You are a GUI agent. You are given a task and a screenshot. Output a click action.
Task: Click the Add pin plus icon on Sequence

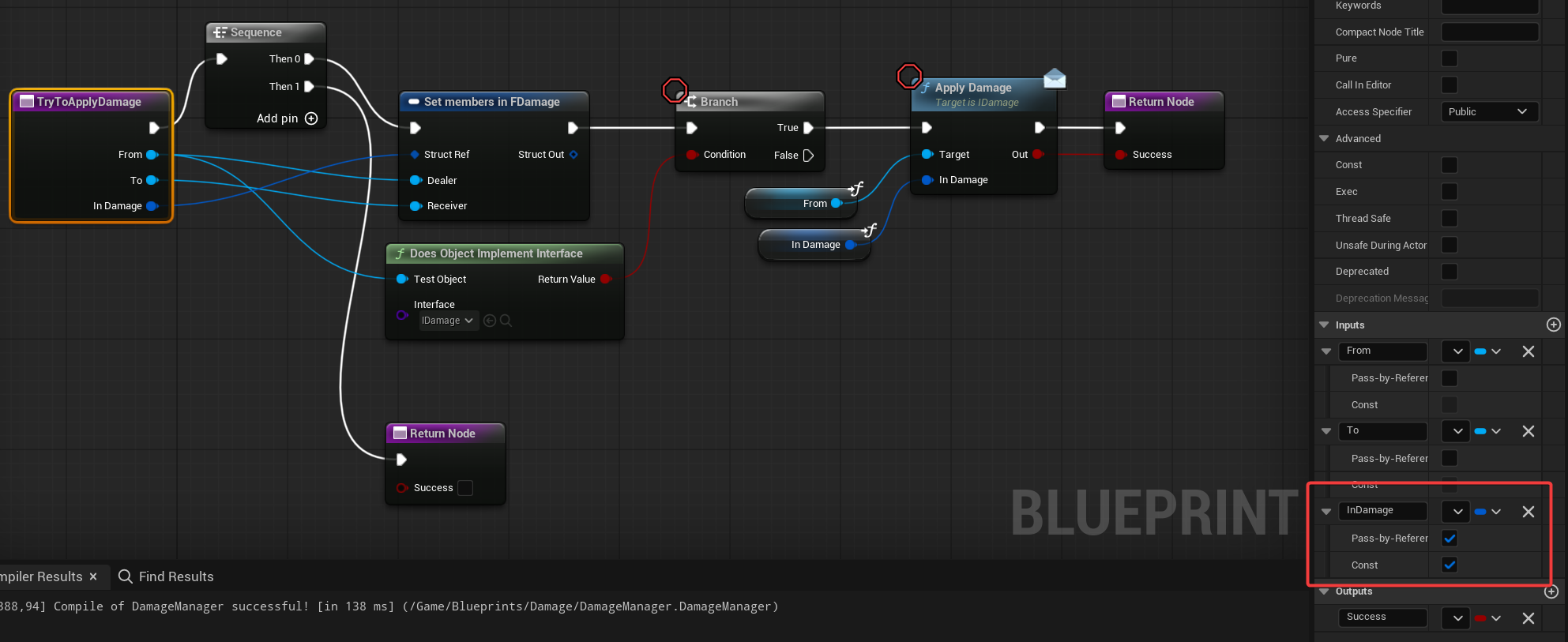[311, 118]
